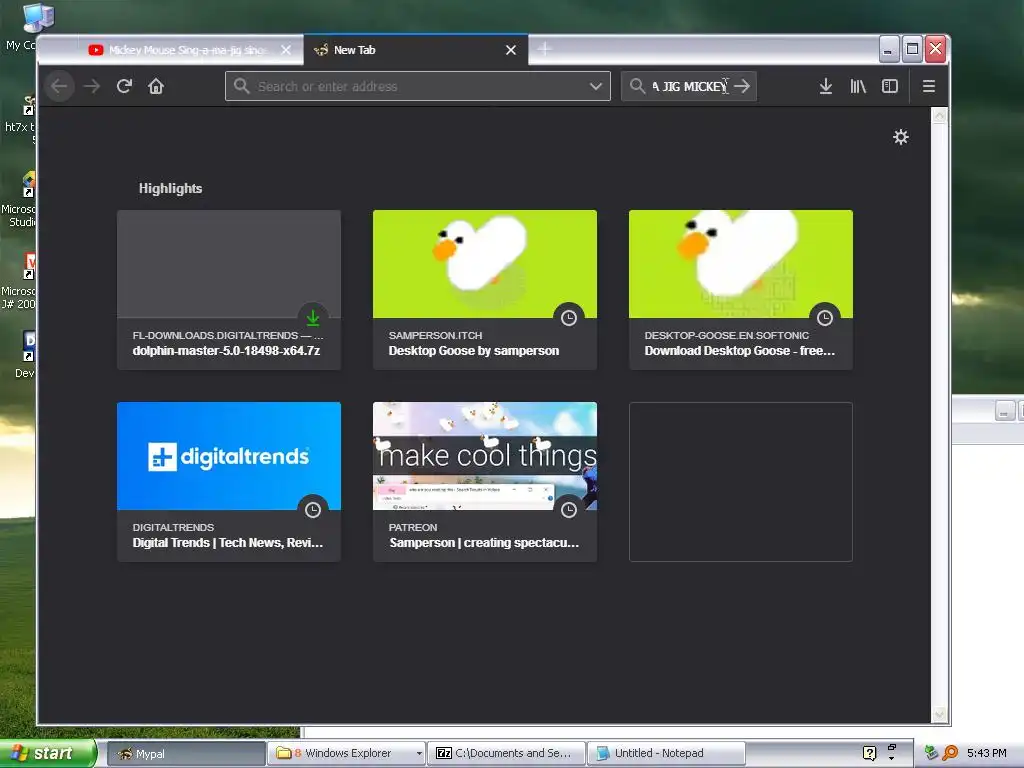Switch to C:\Documents and Se... 7-Zip window

506,754
